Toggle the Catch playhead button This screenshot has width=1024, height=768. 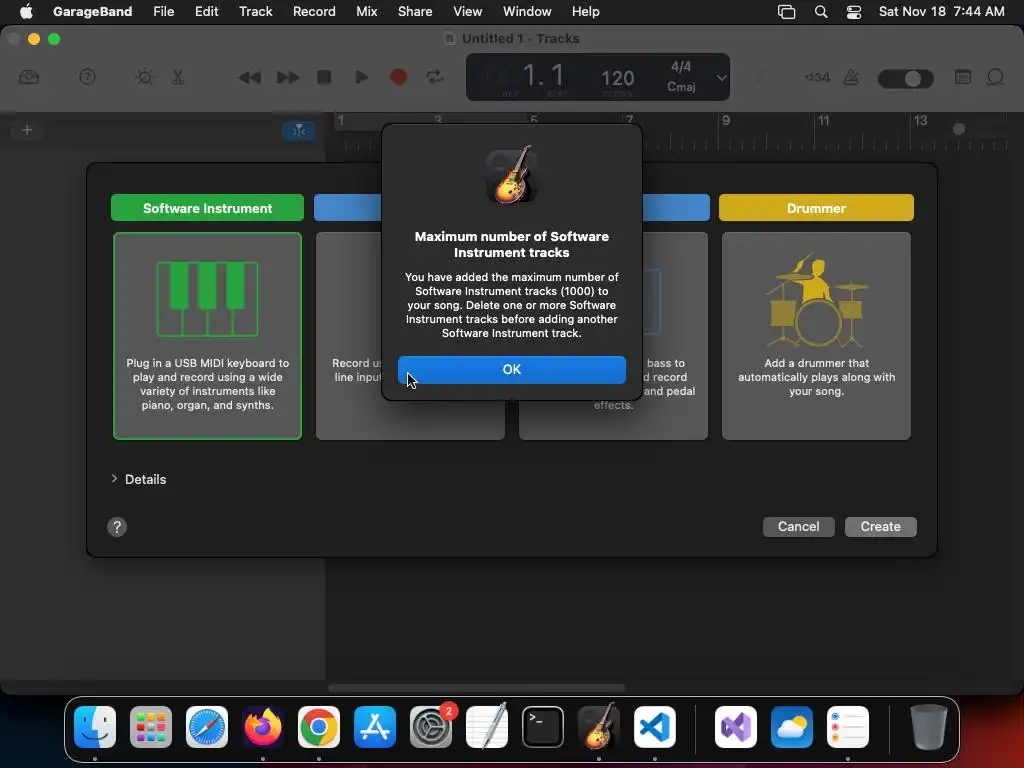tap(298, 131)
